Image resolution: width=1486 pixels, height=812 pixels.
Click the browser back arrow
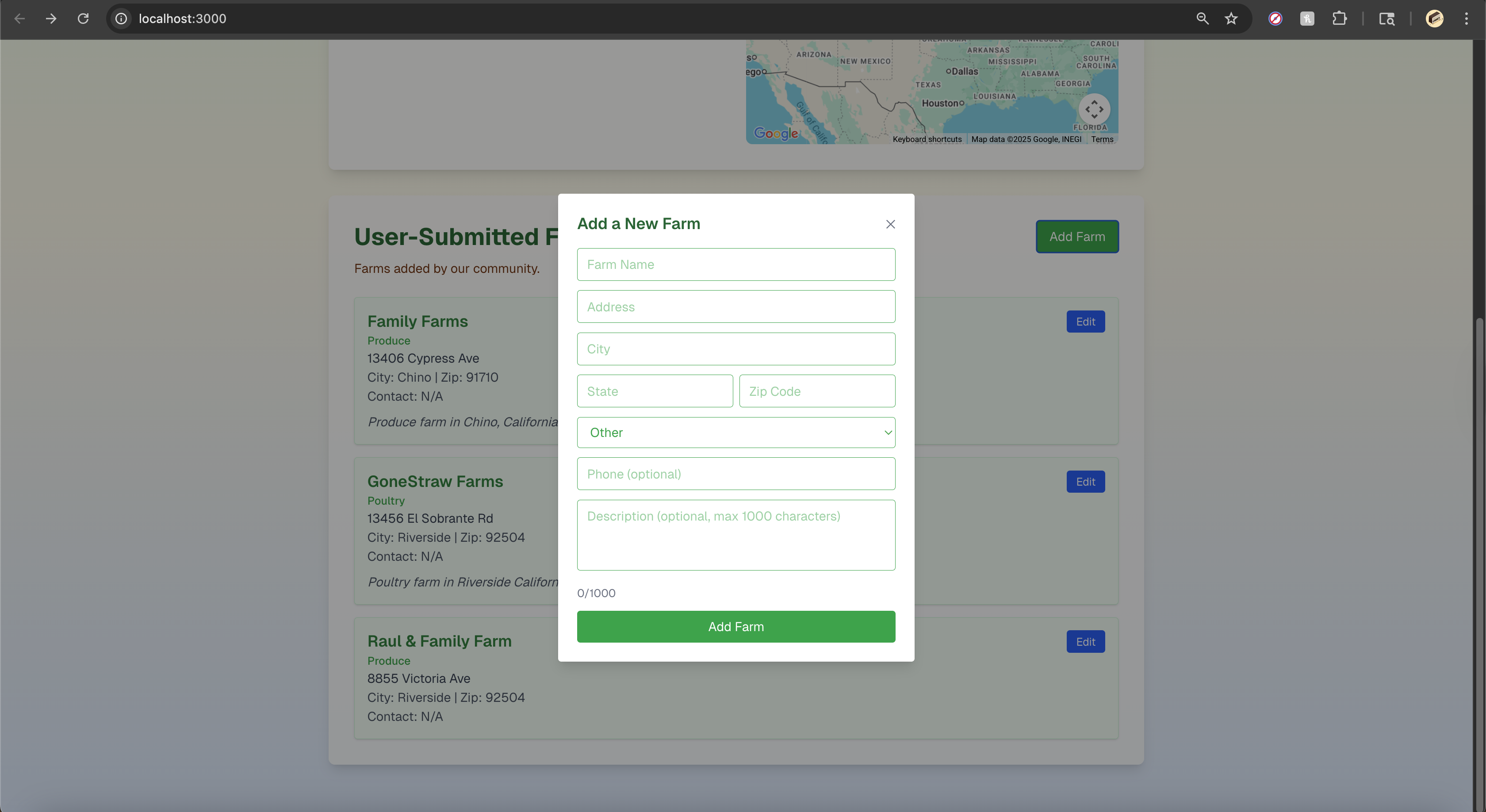coord(19,19)
